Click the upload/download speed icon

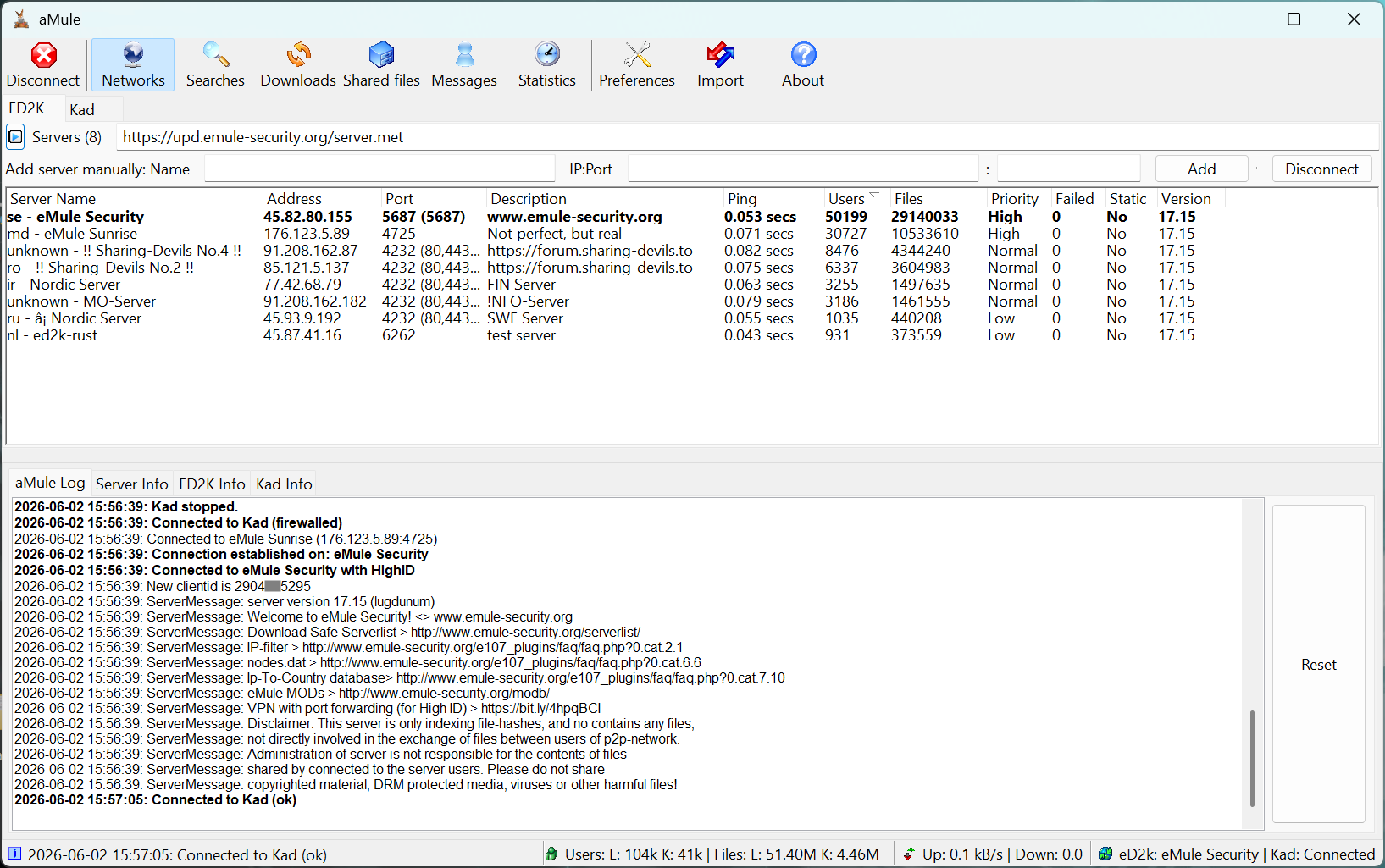pyautogui.click(x=909, y=854)
